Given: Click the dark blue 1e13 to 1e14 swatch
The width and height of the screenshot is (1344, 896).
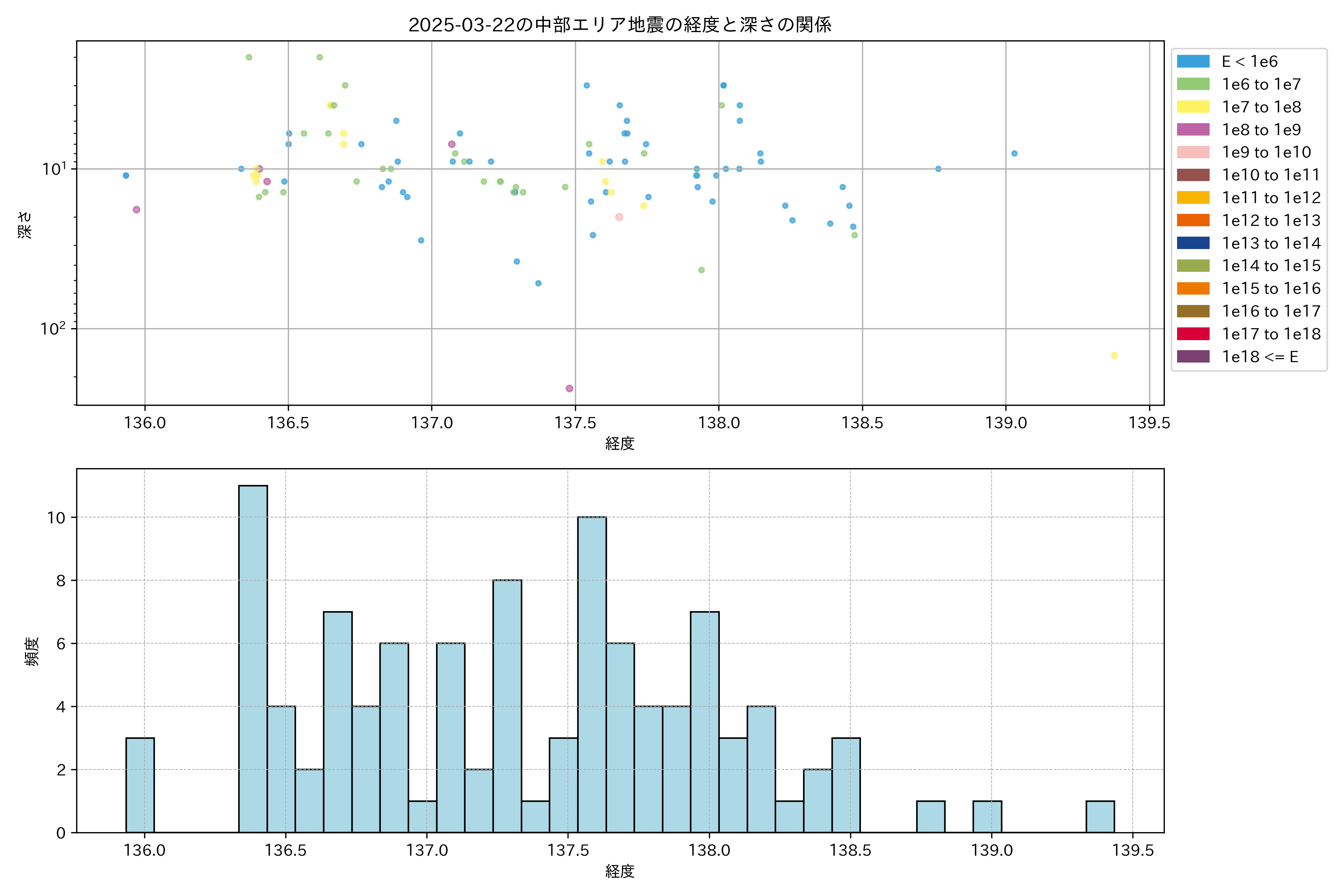Looking at the screenshot, I should tap(1192, 243).
